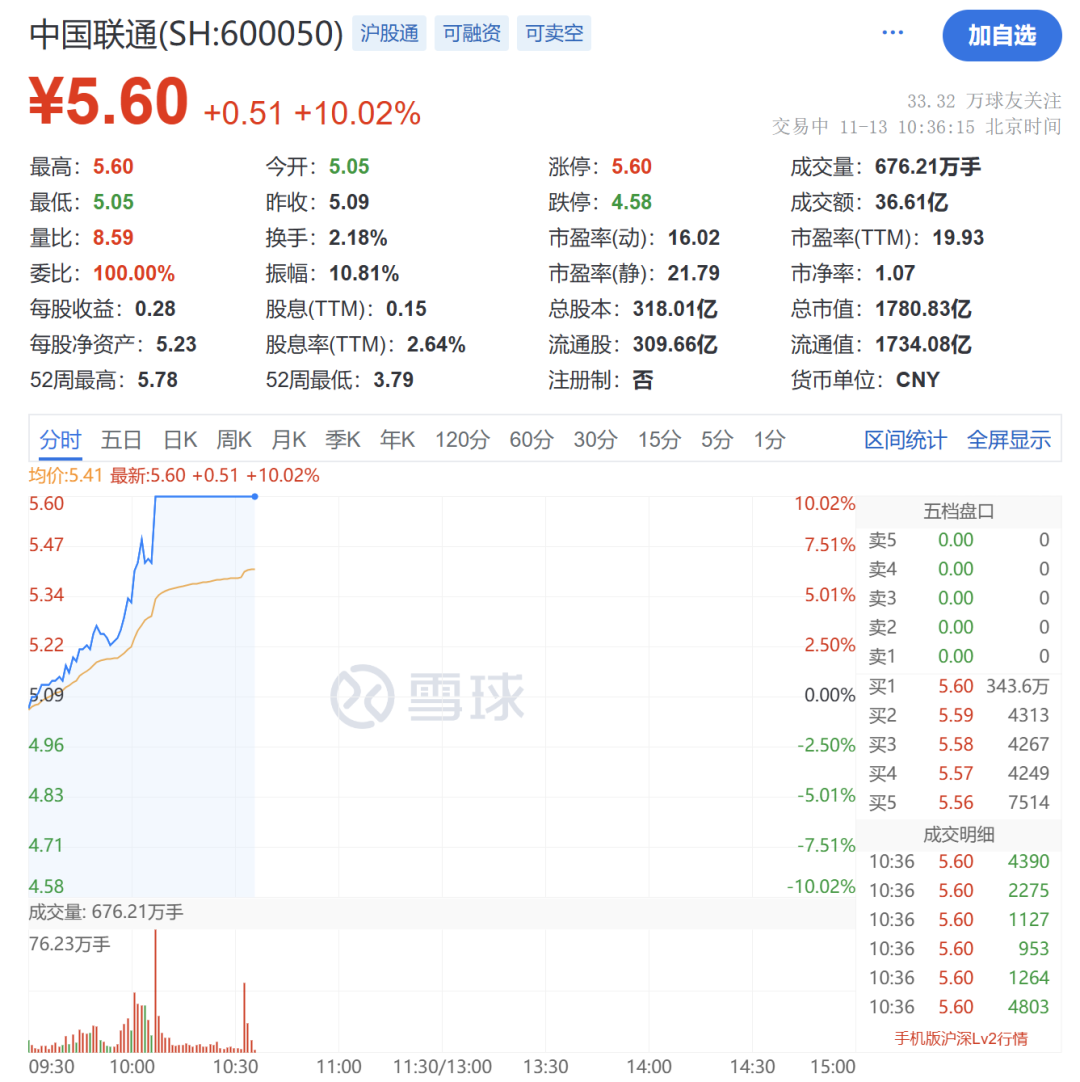This screenshot has height=1082, width=1080.
Task: Open the 1分 interval chart
Action: tap(769, 440)
